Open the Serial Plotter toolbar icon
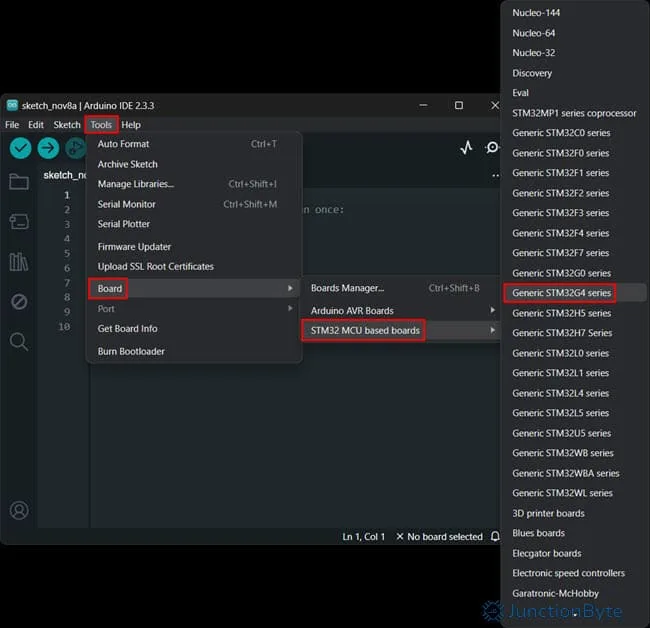Viewport: 650px width, 628px height. (x=467, y=148)
